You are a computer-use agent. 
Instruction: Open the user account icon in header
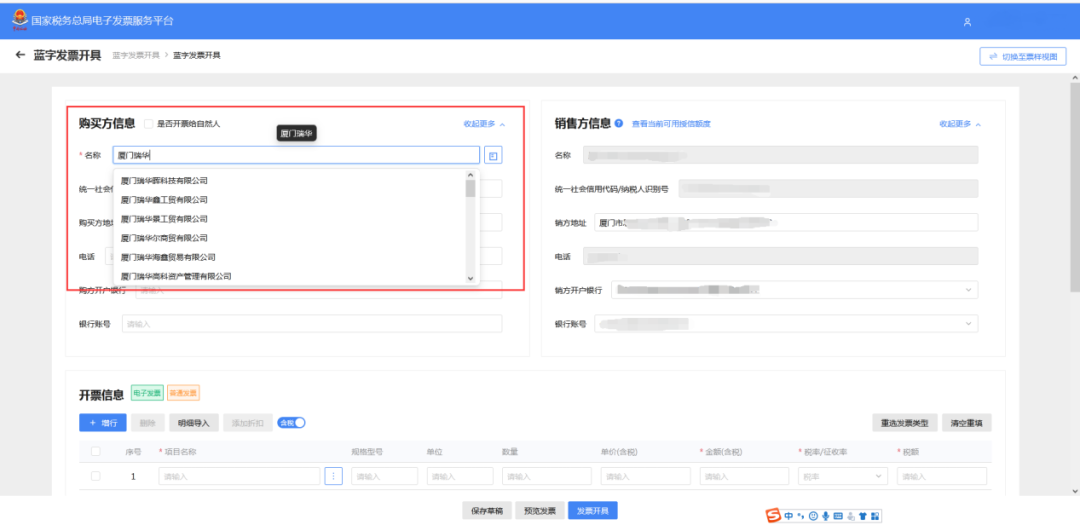click(967, 22)
